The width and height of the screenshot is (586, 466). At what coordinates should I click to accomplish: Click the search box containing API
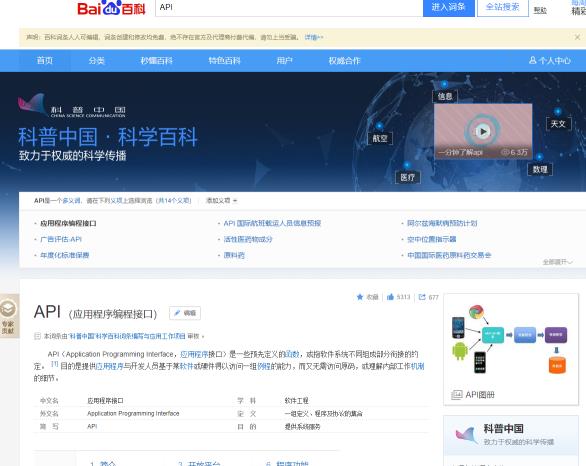pyautogui.click(x=289, y=7)
